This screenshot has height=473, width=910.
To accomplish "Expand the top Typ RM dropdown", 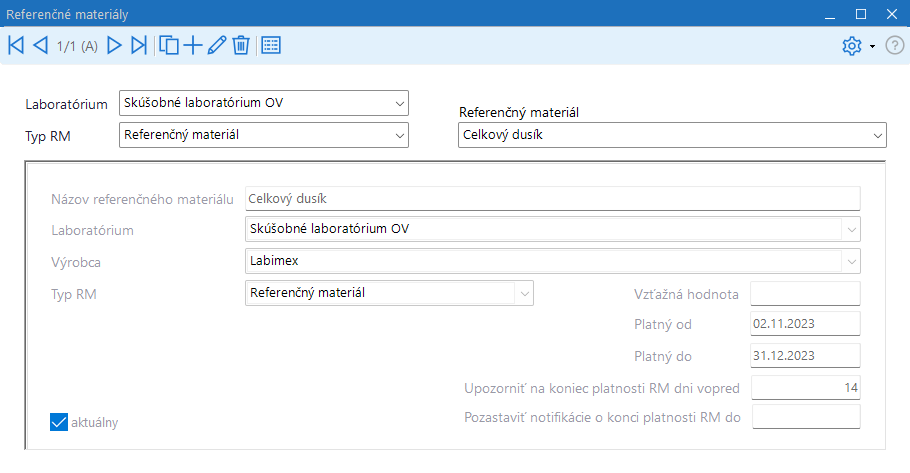I will (399, 134).
